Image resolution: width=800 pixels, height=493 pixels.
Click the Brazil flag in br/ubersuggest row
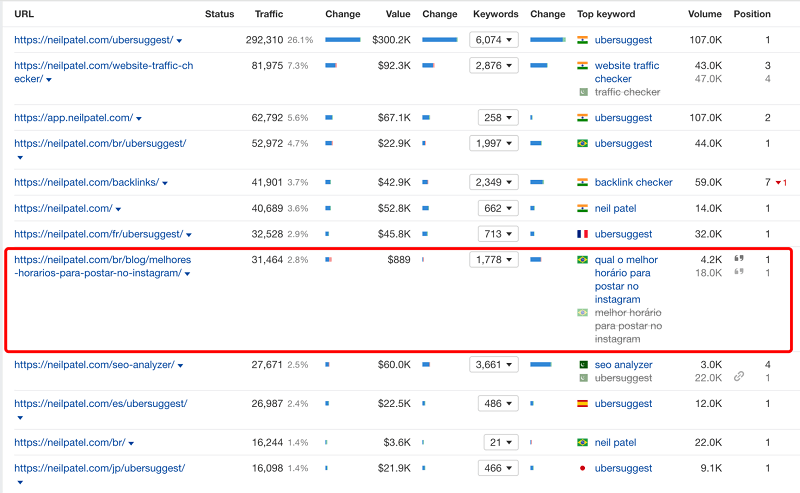[x=582, y=143]
